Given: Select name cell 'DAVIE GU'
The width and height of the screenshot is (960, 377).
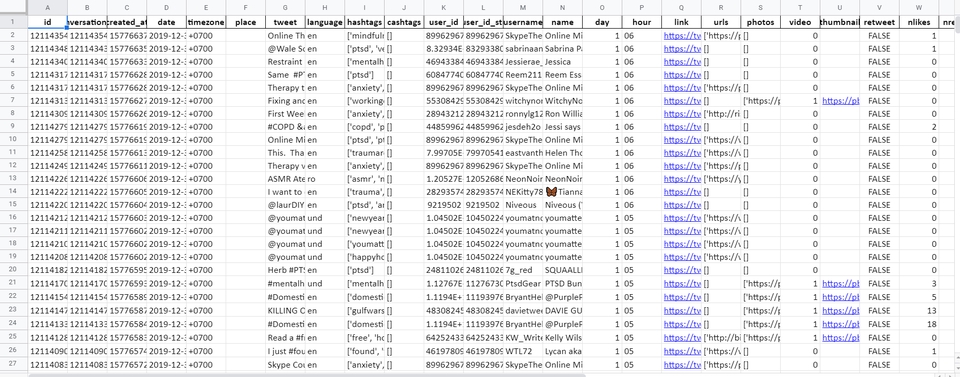Looking at the screenshot, I should (x=563, y=310).
